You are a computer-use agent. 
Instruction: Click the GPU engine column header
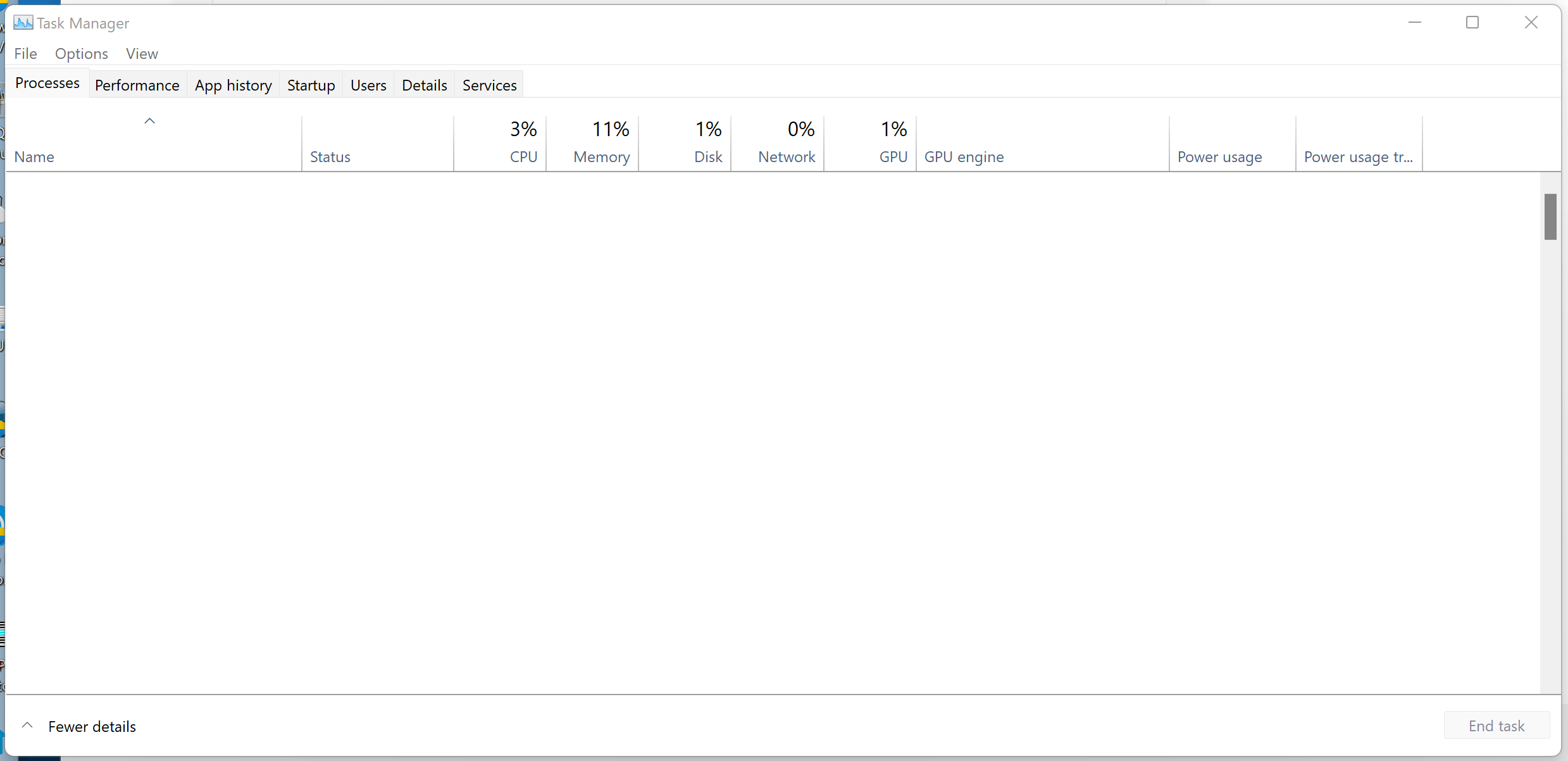point(1043,143)
